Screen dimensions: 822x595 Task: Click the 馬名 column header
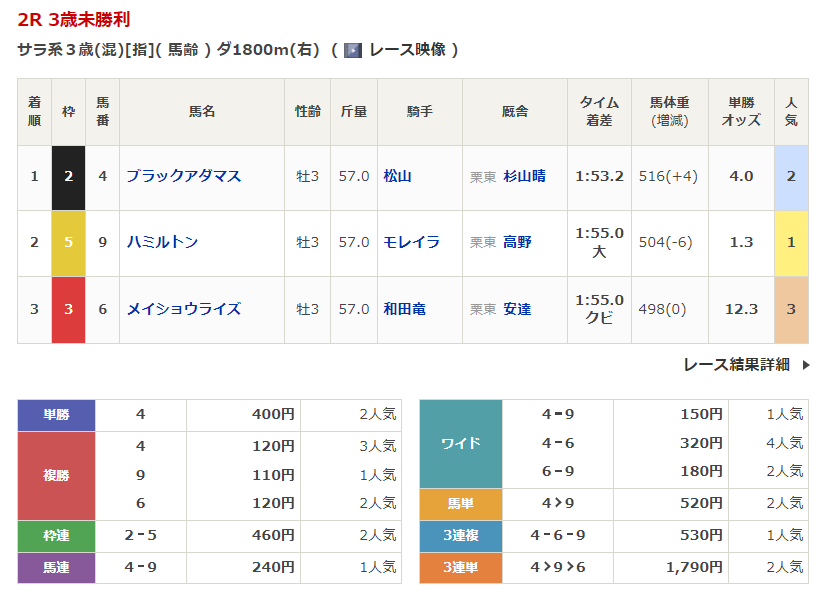coord(202,112)
